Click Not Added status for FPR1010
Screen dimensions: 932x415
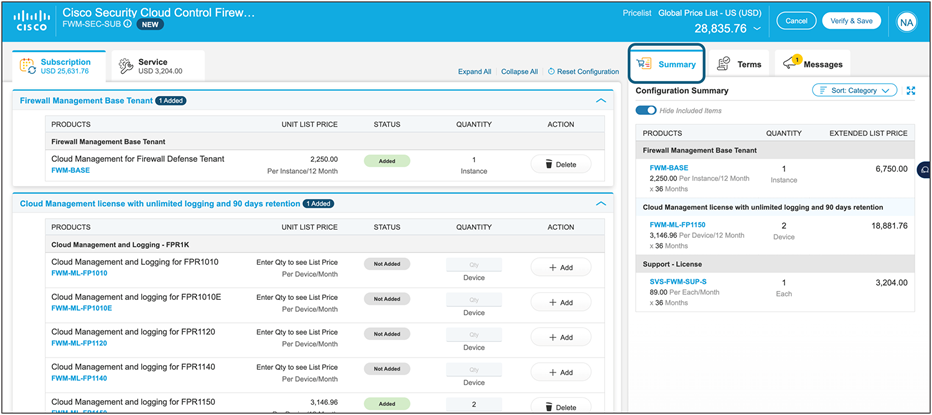[x=387, y=264]
